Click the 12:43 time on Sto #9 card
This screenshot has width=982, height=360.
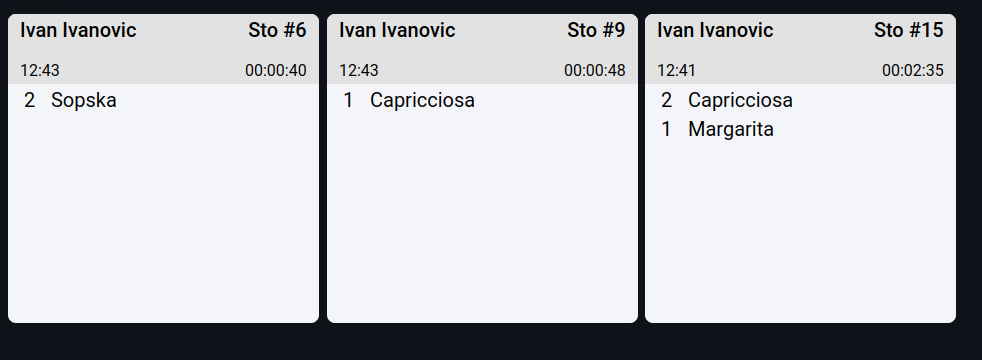point(359,71)
